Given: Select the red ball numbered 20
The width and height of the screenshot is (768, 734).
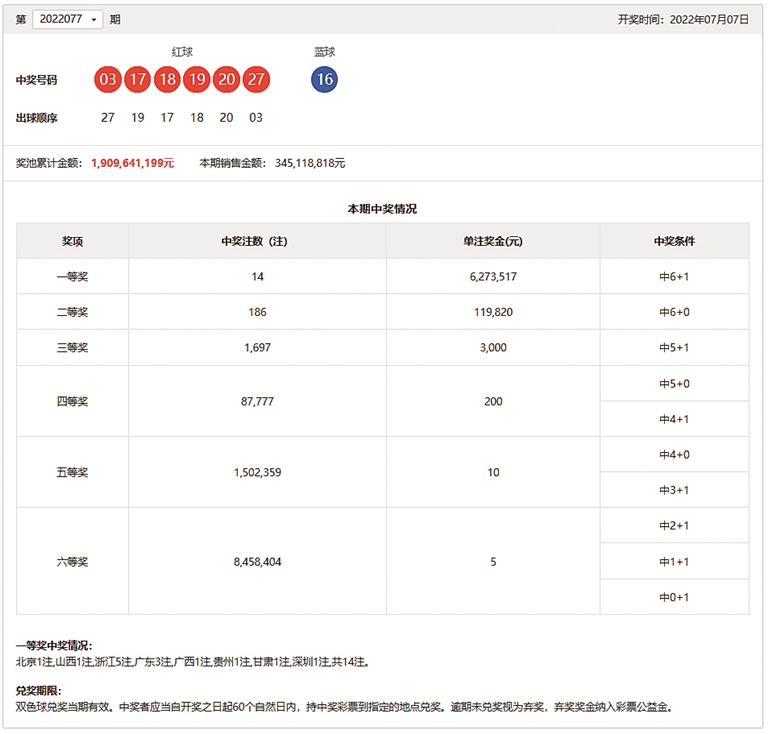Looking at the screenshot, I should click(x=226, y=80).
